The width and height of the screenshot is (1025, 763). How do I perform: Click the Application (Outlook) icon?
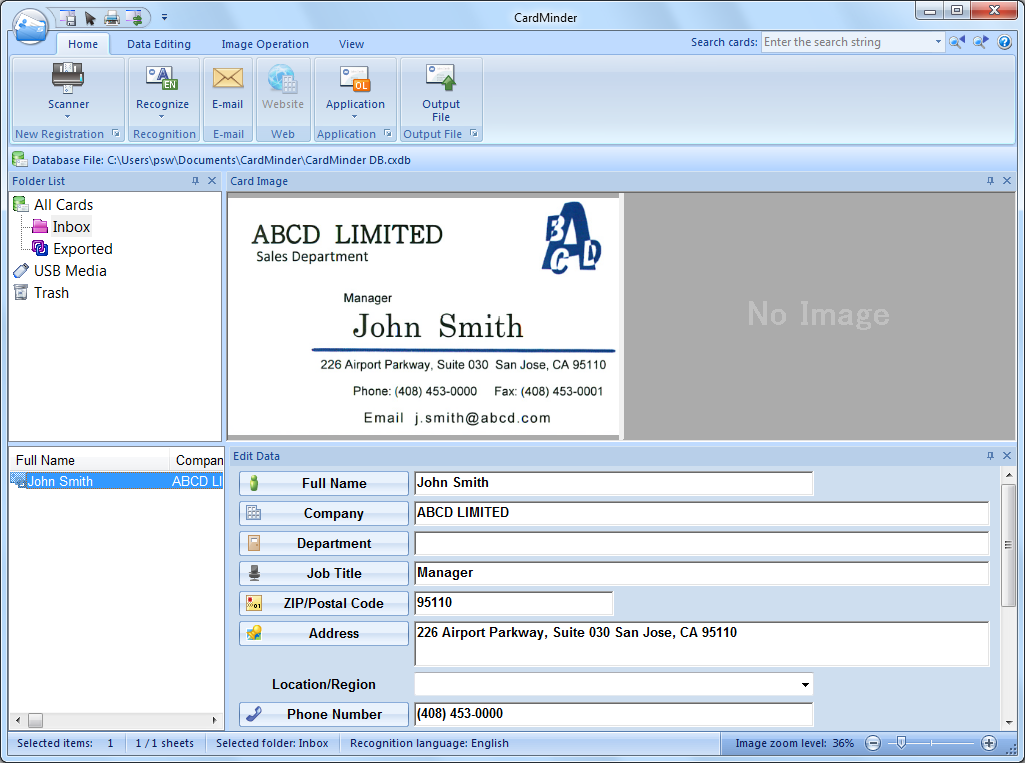(355, 78)
